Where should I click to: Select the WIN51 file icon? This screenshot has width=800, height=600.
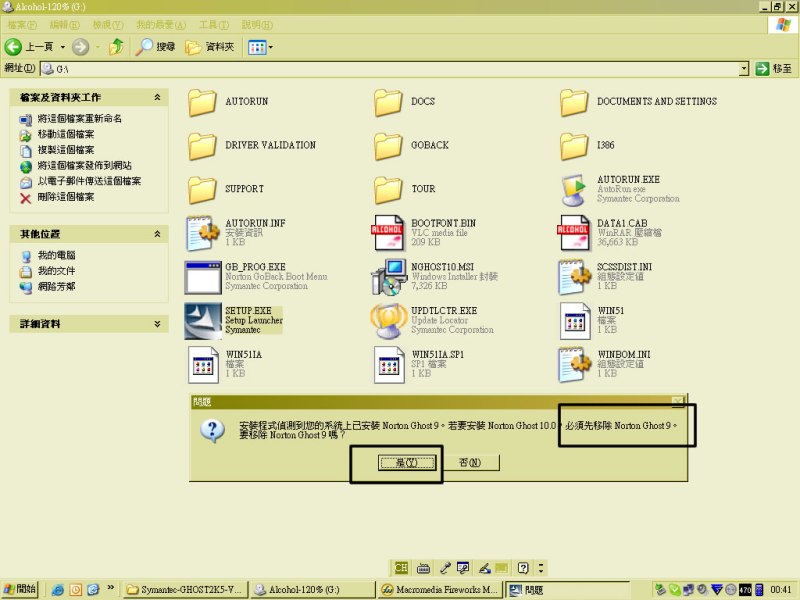point(574,321)
